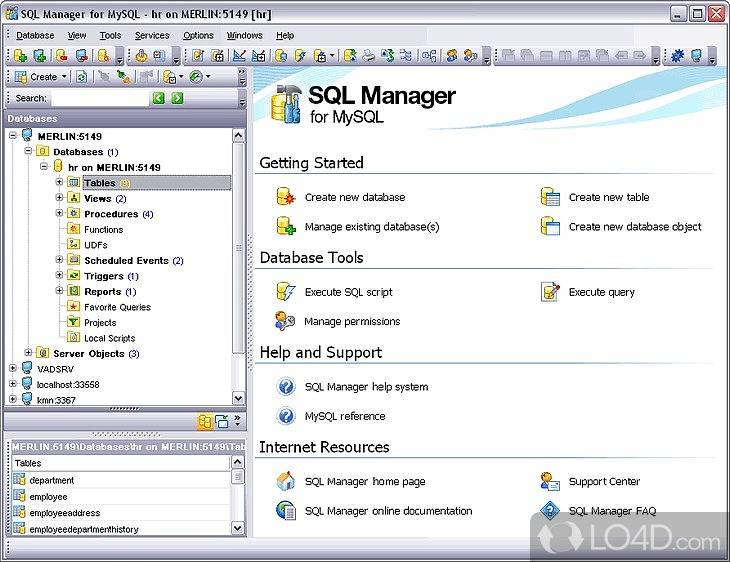
Task: Click the Create new table icon
Action: (x=550, y=197)
